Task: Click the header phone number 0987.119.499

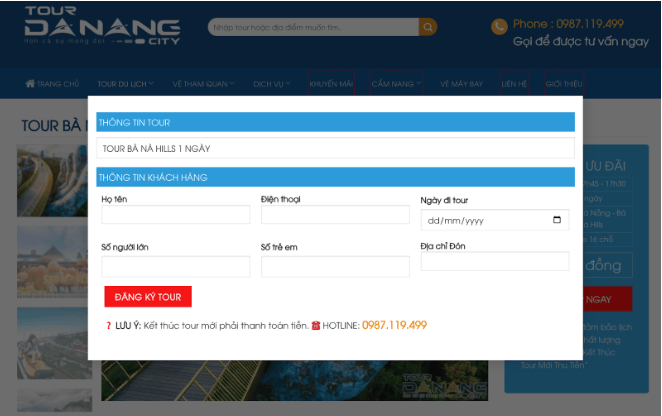Action: 589,24
